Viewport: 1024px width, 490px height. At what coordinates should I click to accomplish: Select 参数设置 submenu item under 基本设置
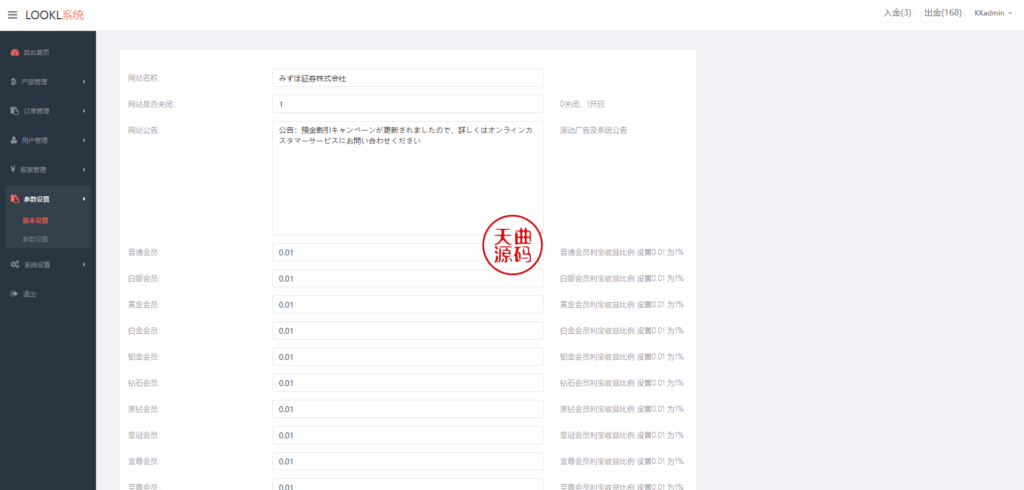pyautogui.click(x=35, y=239)
